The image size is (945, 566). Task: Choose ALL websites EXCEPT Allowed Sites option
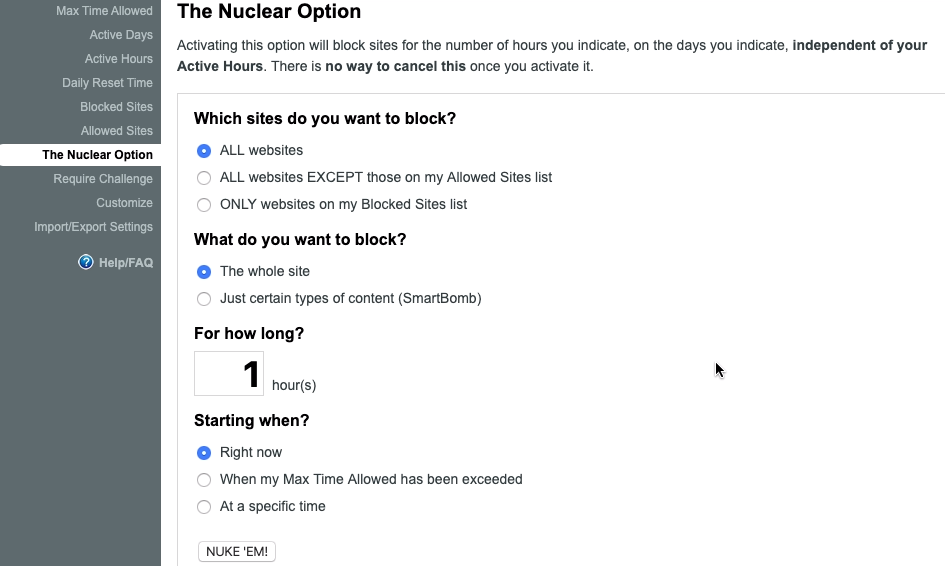pyautogui.click(x=204, y=178)
